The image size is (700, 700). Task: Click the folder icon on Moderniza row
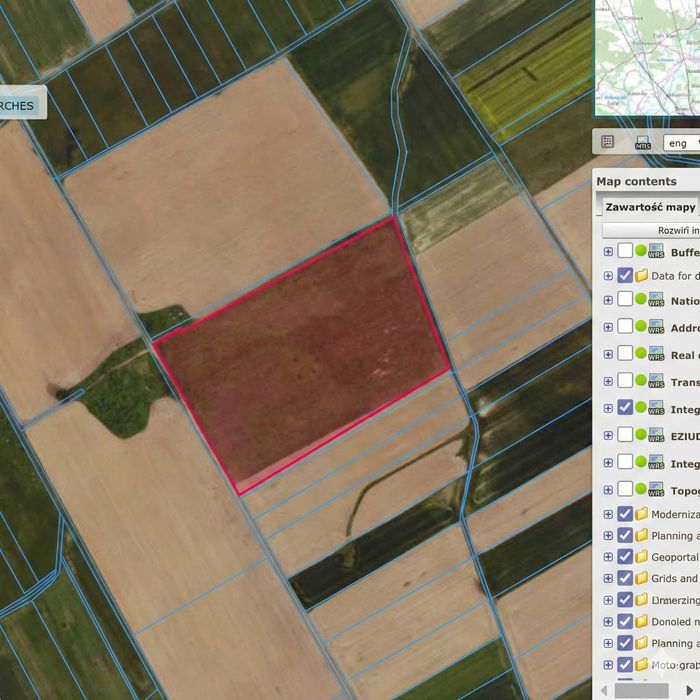tap(642, 514)
